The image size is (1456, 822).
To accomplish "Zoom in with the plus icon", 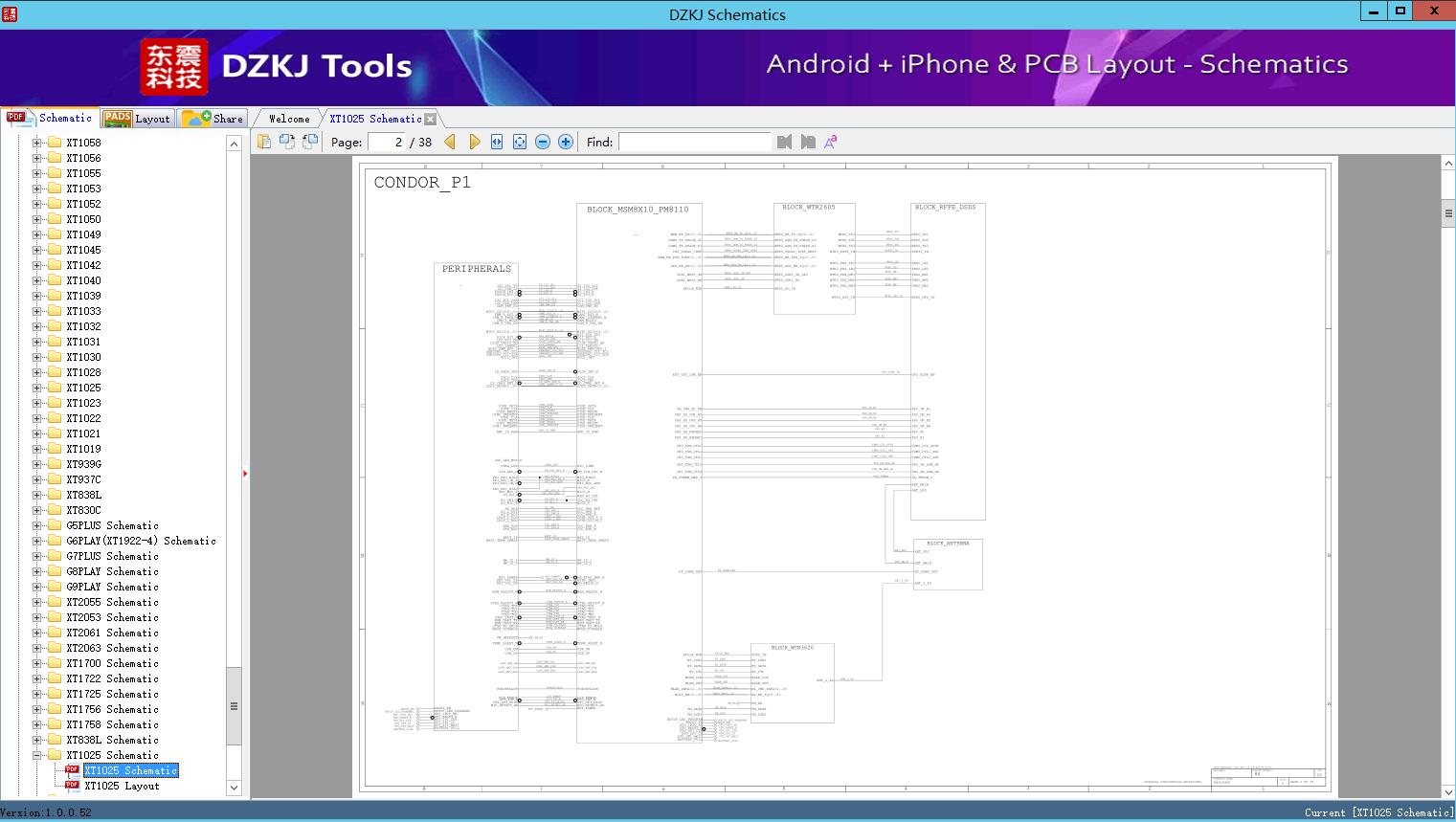I will [x=566, y=142].
